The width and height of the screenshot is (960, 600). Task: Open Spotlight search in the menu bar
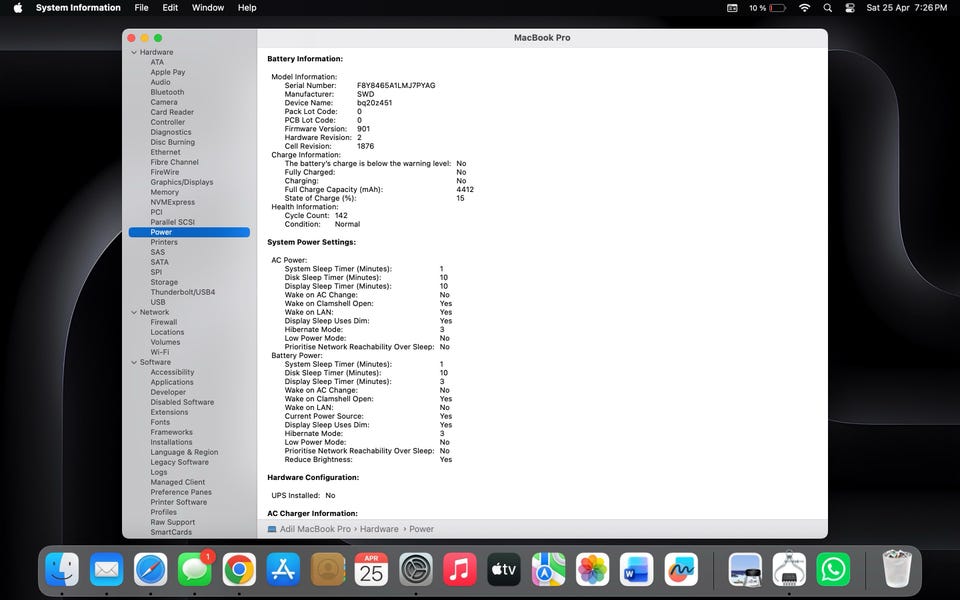pyautogui.click(x=828, y=8)
